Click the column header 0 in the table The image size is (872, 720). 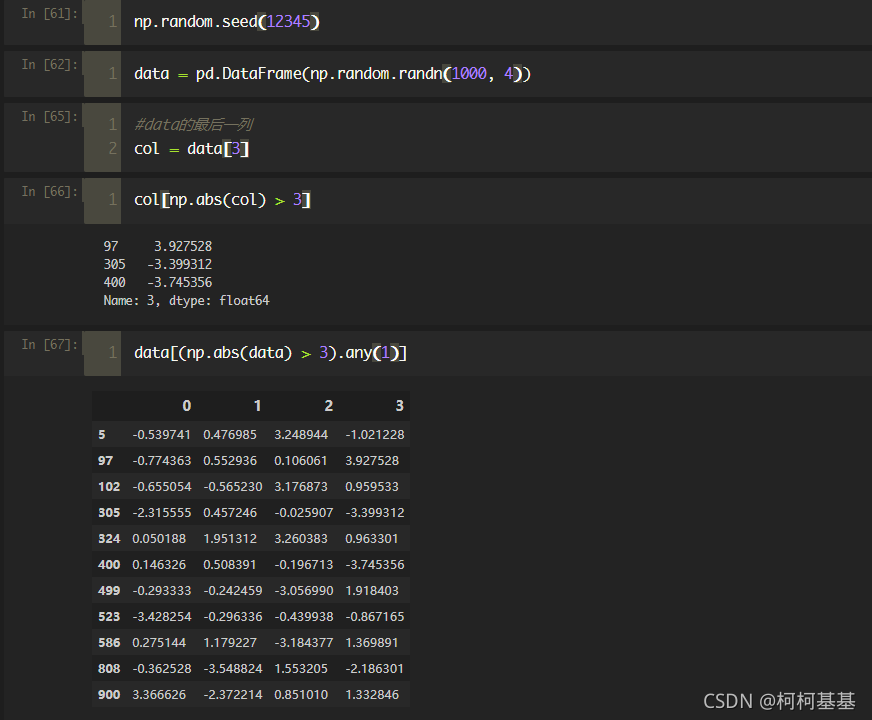click(187, 406)
